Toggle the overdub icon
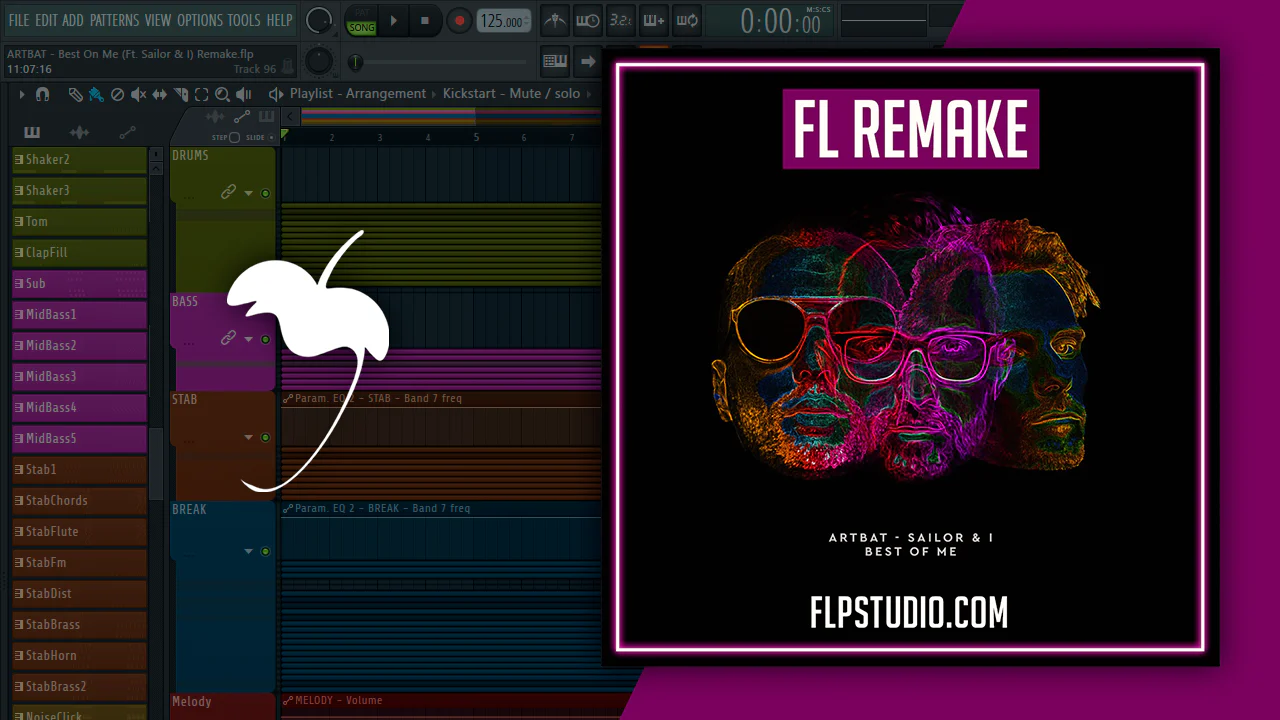 coord(654,20)
